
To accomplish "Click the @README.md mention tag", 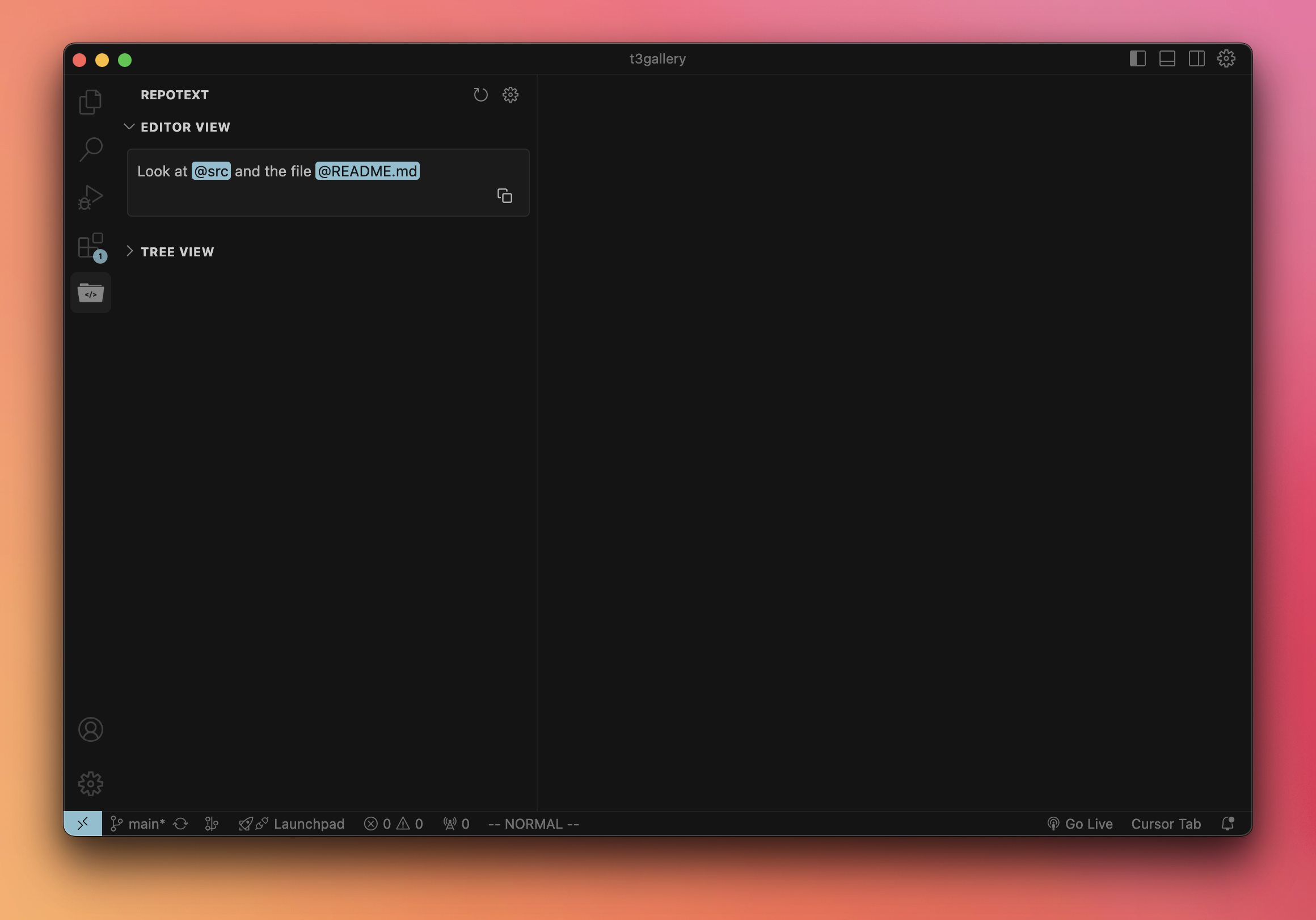I will click(x=368, y=171).
